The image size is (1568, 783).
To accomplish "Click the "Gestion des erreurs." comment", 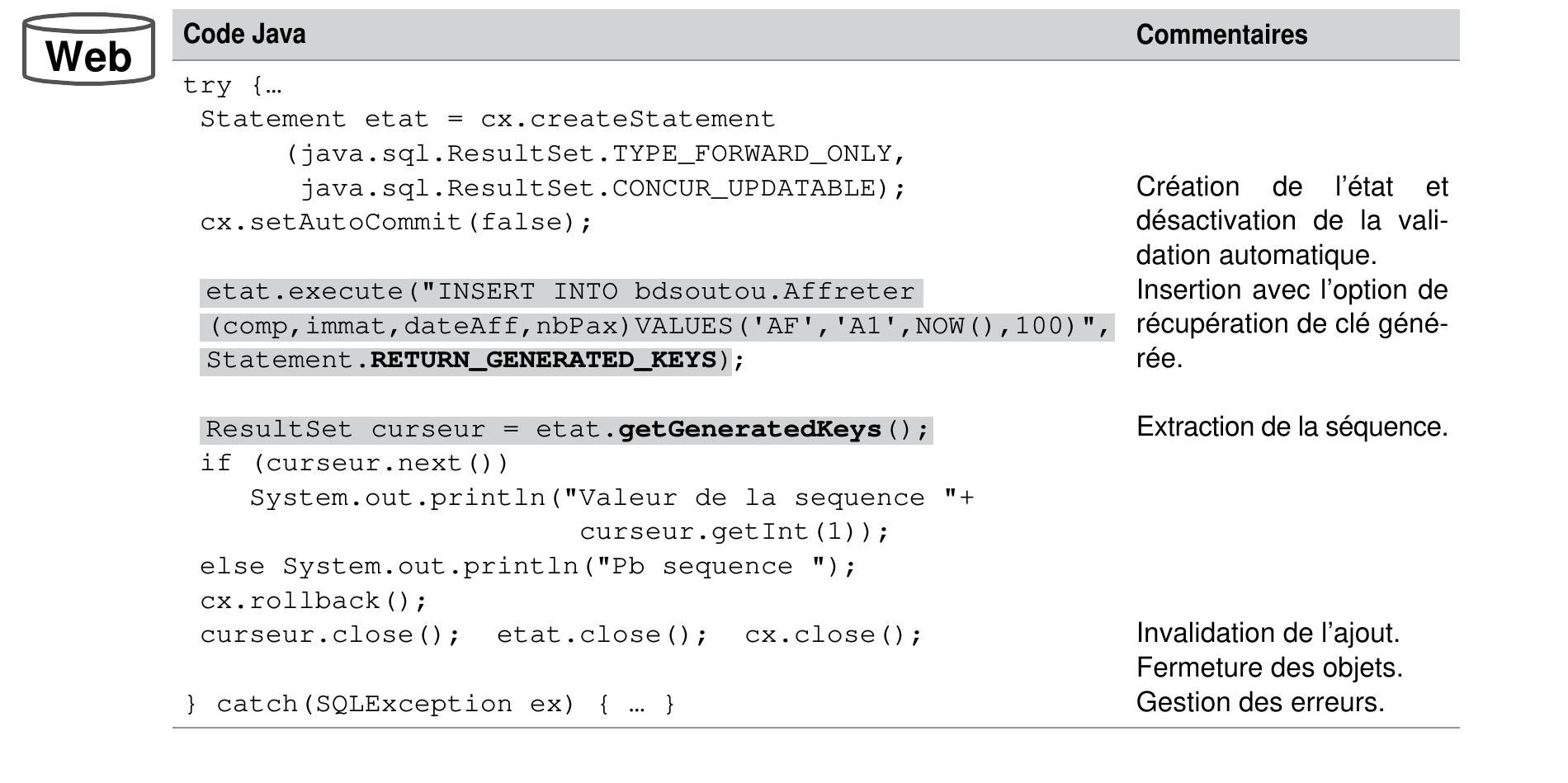I will point(1260,703).
